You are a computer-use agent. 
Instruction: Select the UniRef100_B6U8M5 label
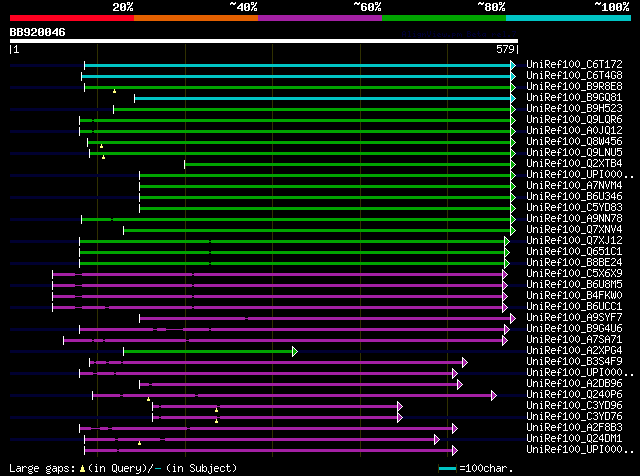[x=574, y=285]
